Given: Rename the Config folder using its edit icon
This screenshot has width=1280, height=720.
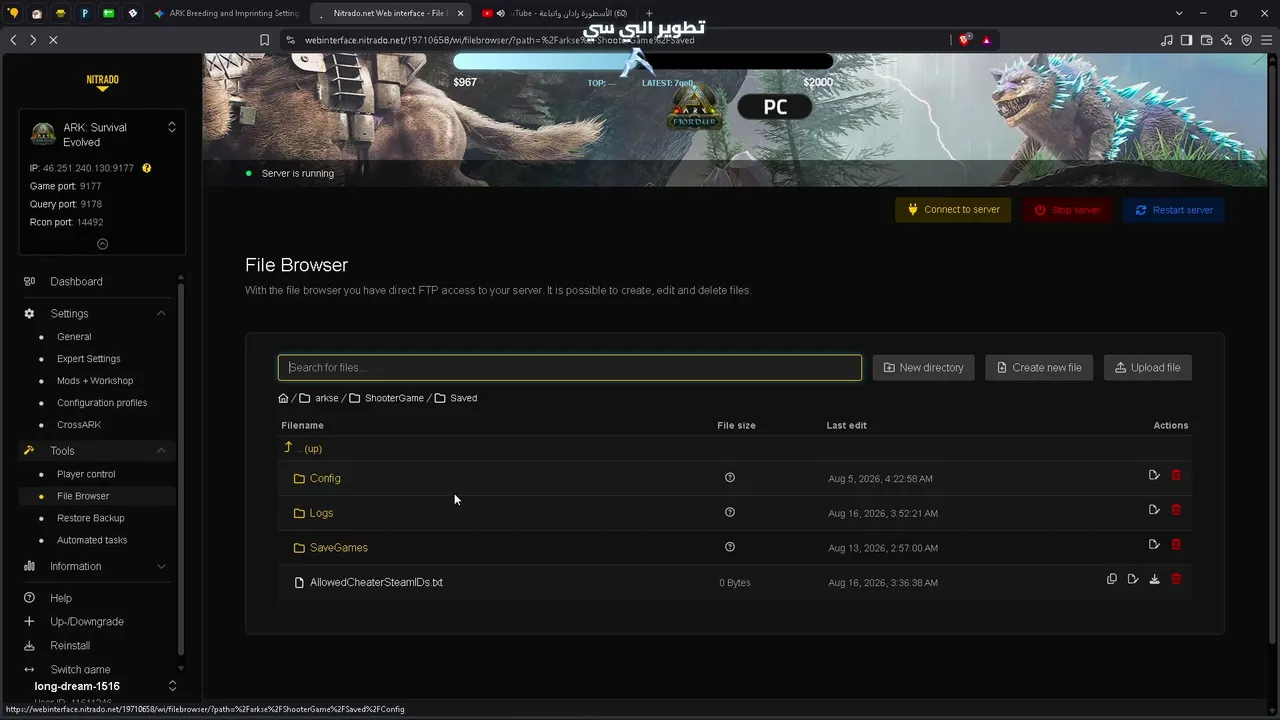Looking at the screenshot, I should click(1154, 475).
